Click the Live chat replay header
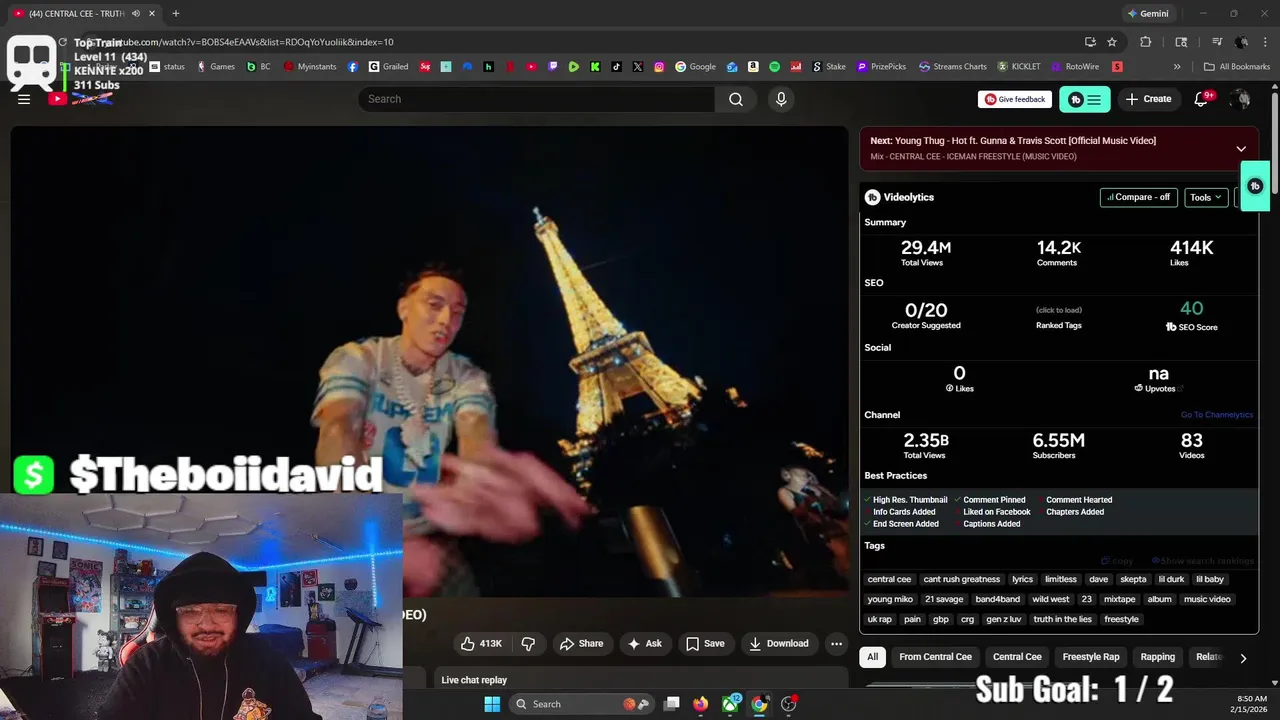Image resolution: width=1280 pixels, height=720 pixels. [474, 680]
